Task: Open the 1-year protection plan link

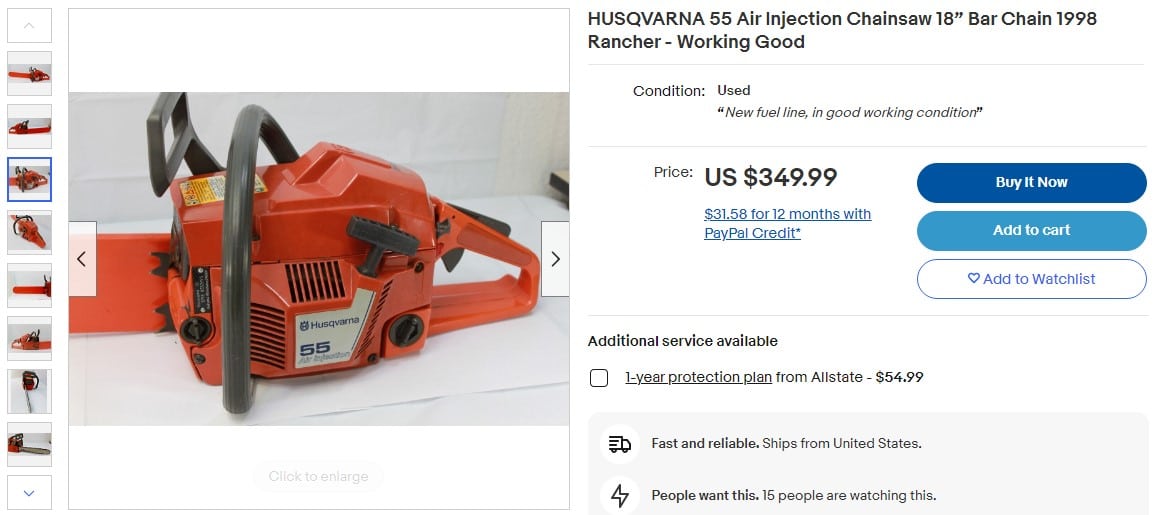Action: pyautogui.click(x=698, y=377)
